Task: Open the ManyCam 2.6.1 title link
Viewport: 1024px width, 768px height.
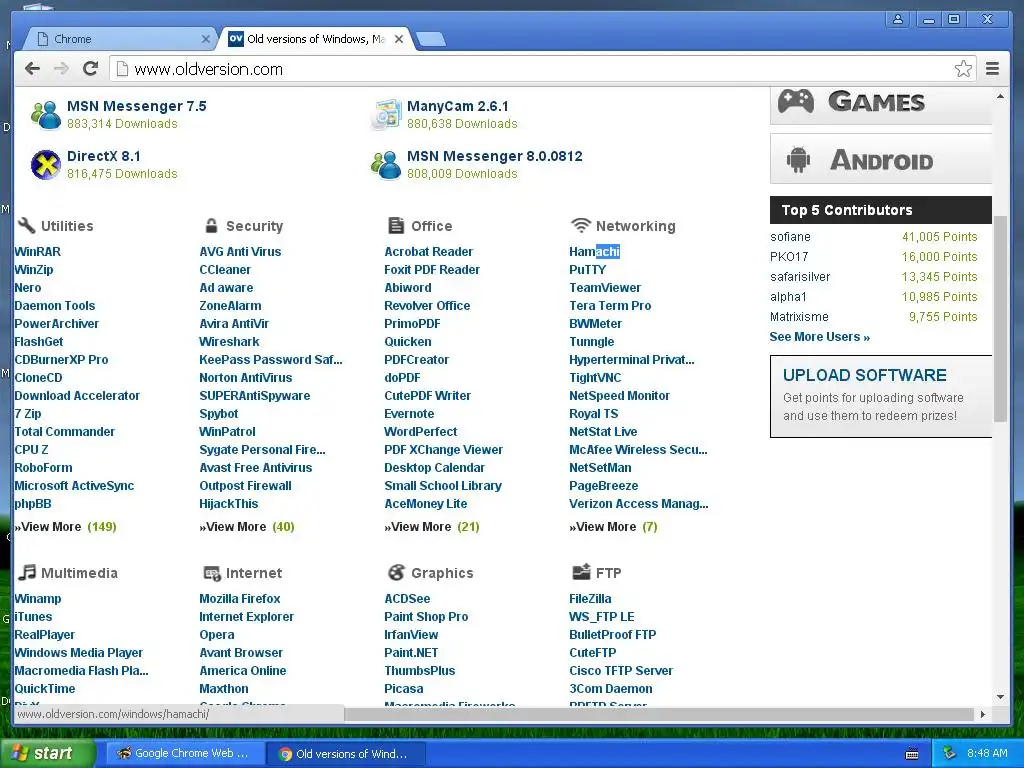Action: (x=458, y=106)
